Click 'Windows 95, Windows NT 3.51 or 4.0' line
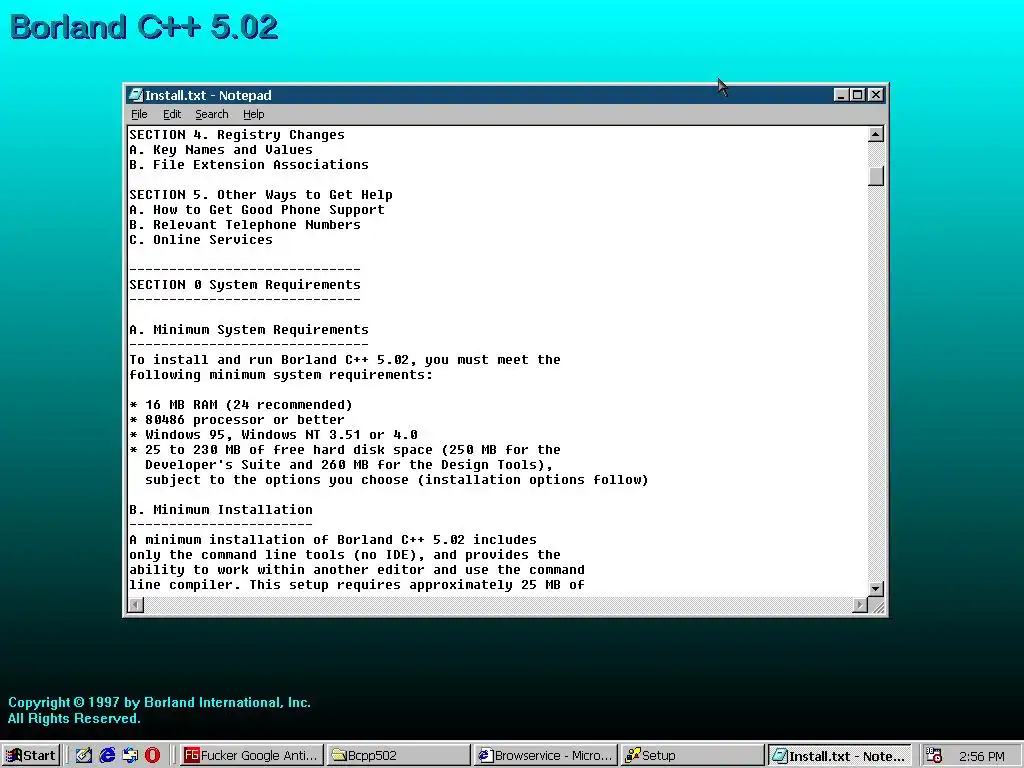 tap(274, 435)
